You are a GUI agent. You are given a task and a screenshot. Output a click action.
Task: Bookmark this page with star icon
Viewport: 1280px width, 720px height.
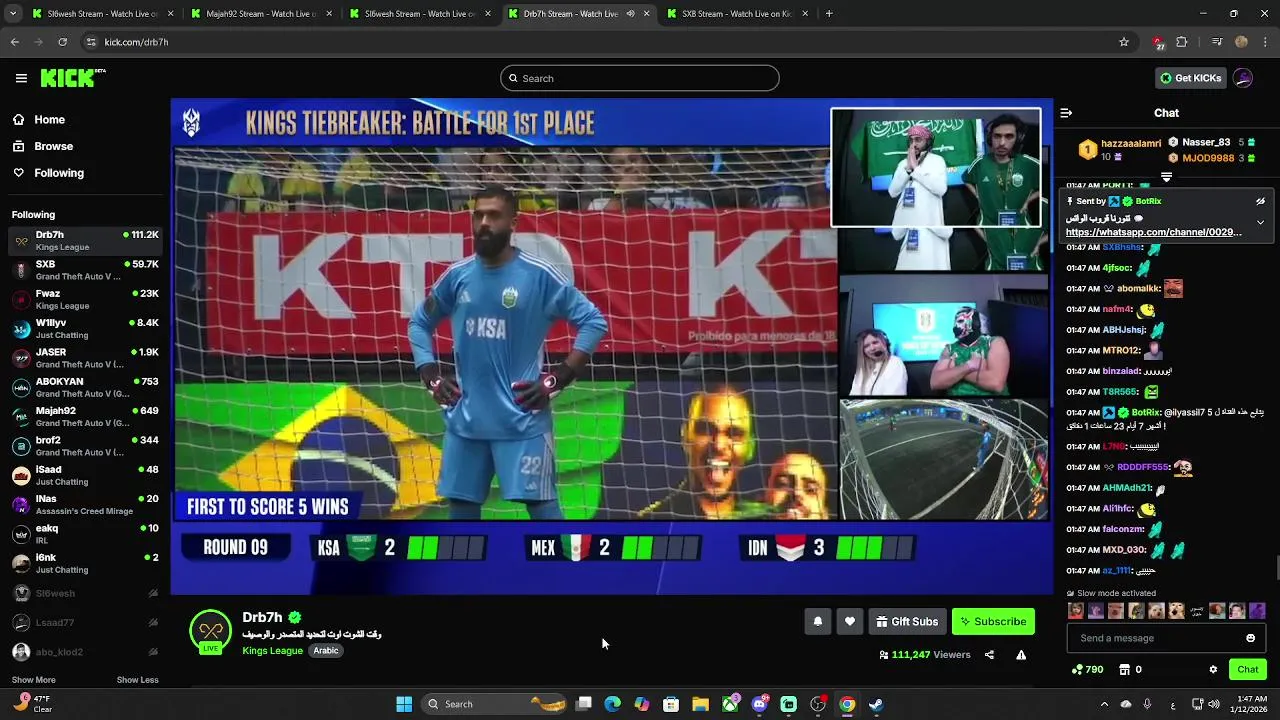click(1124, 42)
